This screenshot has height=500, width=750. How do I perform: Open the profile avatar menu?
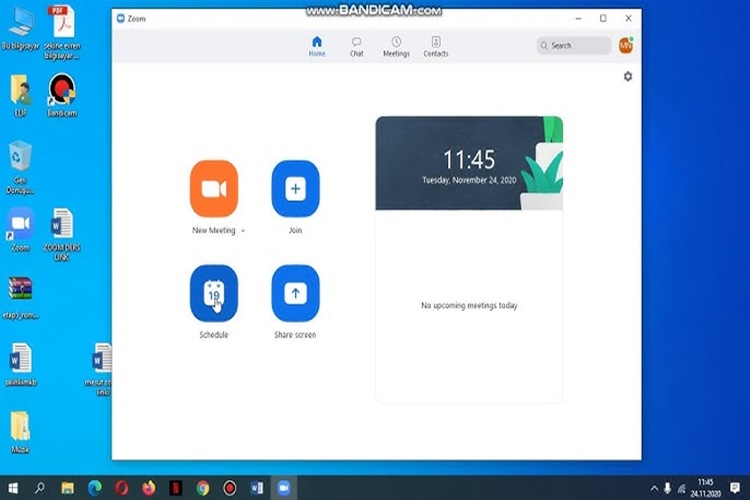point(626,45)
